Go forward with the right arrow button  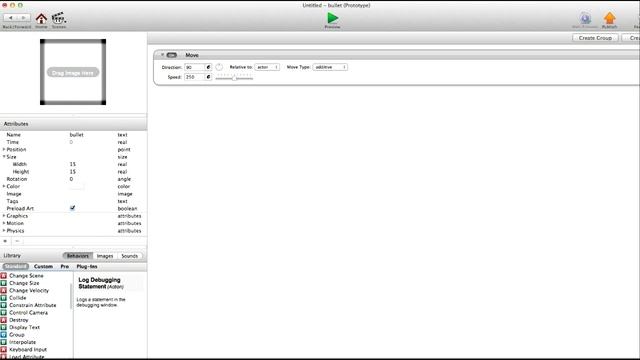[x=24, y=18]
